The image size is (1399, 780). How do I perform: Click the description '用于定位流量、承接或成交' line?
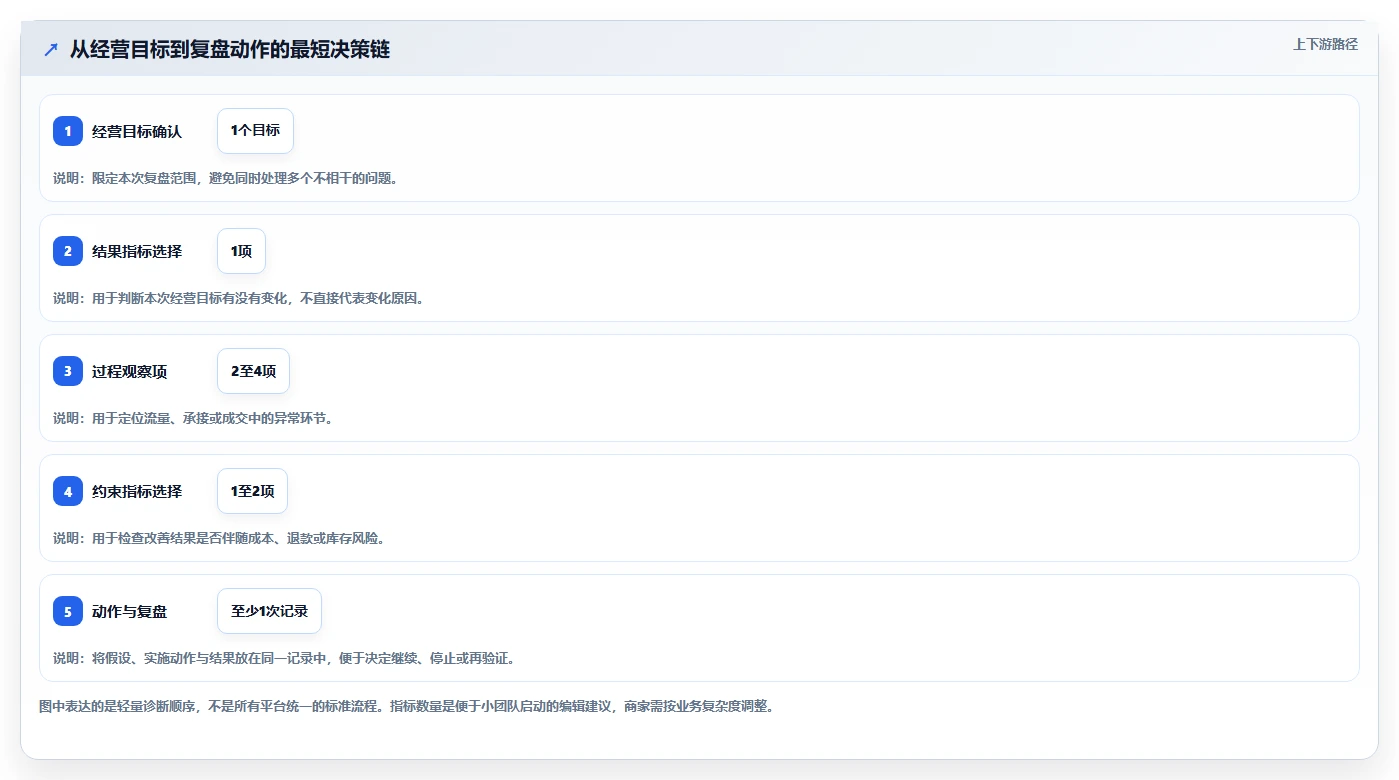[x=193, y=418]
